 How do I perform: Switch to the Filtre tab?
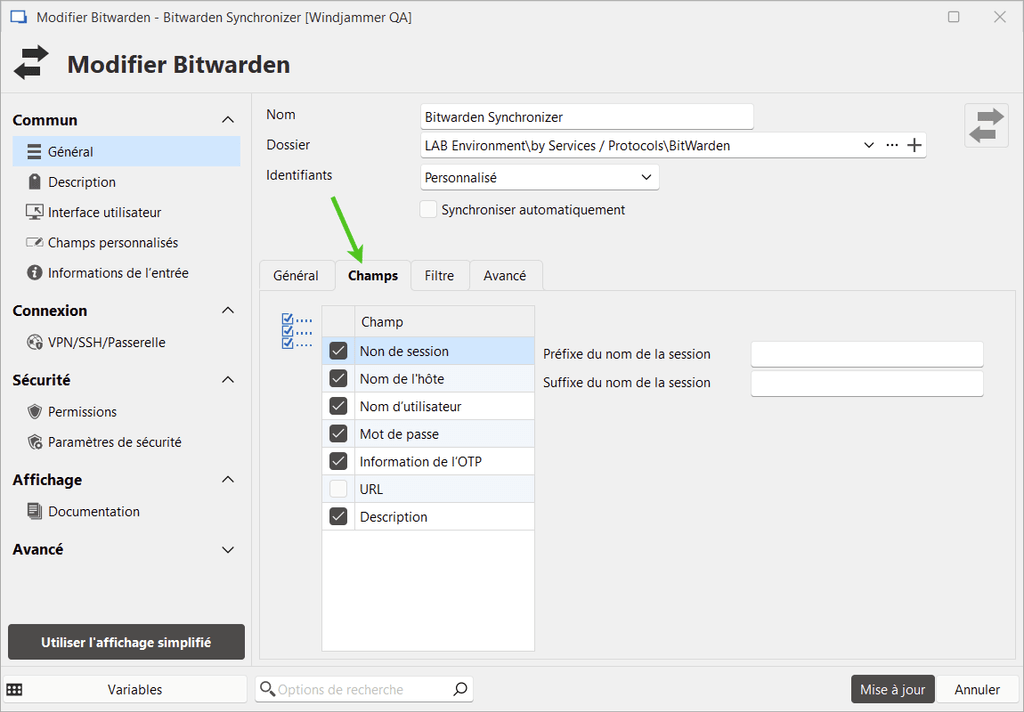[x=439, y=275]
